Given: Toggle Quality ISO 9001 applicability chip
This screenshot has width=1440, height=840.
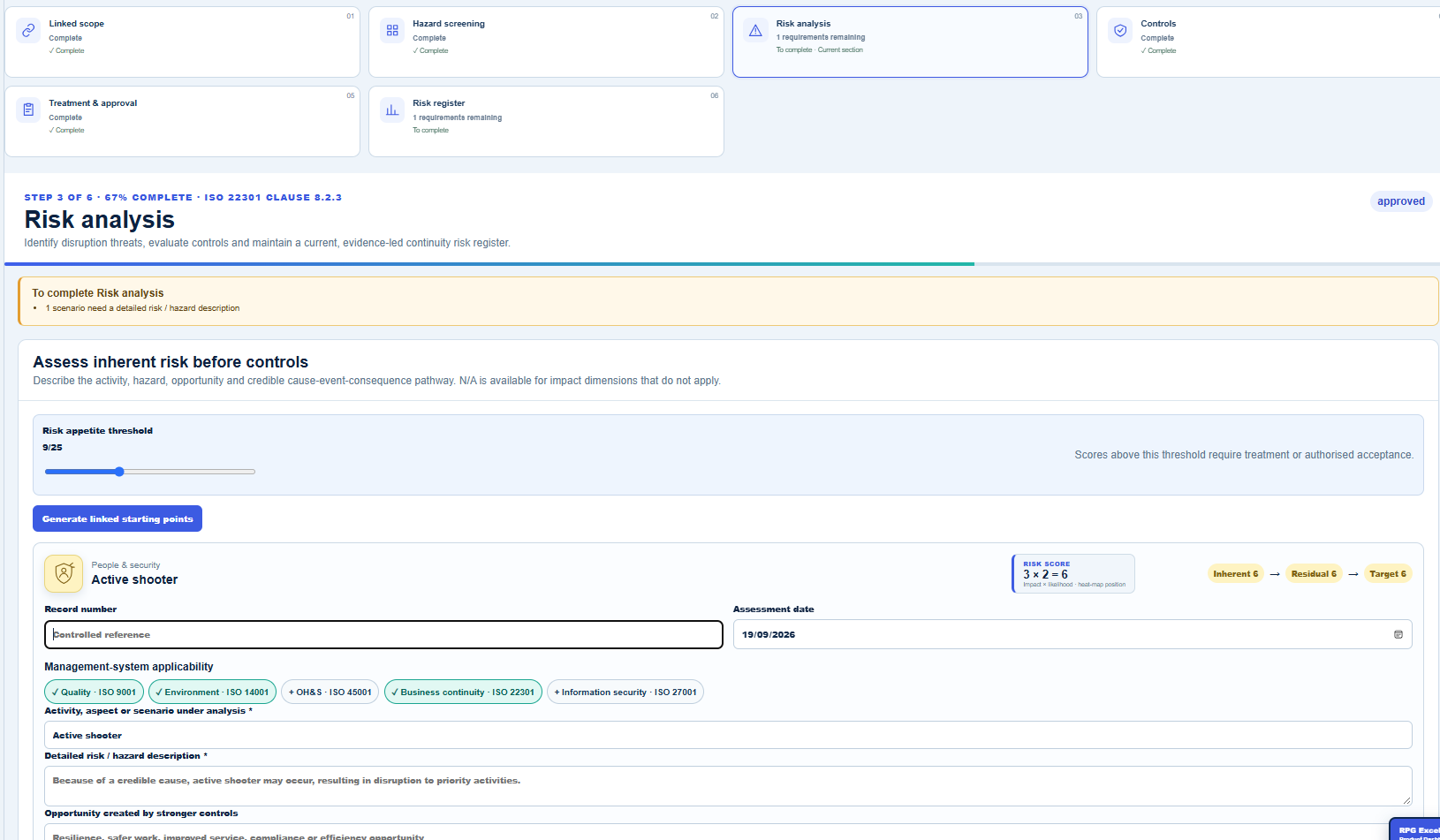Looking at the screenshot, I should 94,692.
